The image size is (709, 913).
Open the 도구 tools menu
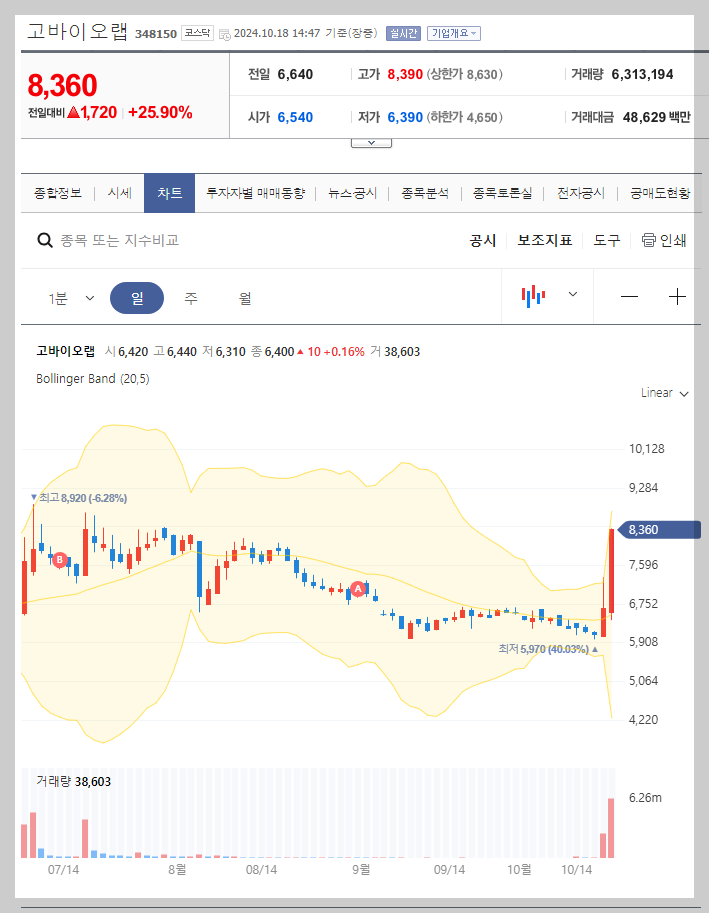[x=607, y=240]
